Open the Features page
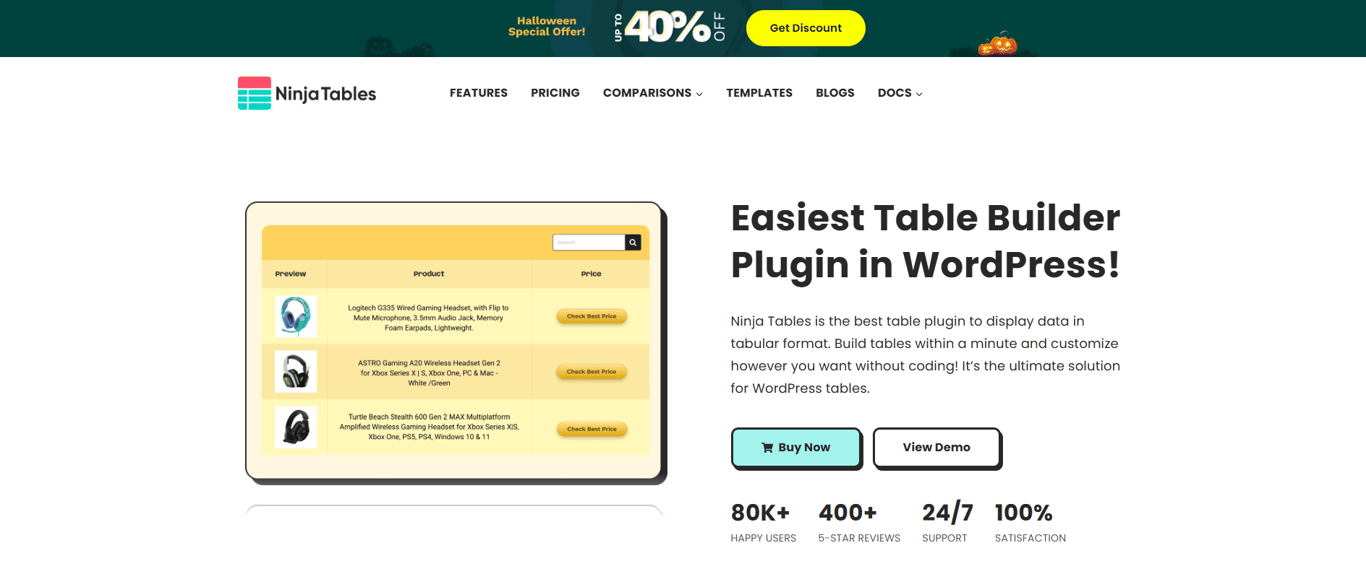Image resolution: width=1366 pixels, height=587 pixels. point(478,93)
